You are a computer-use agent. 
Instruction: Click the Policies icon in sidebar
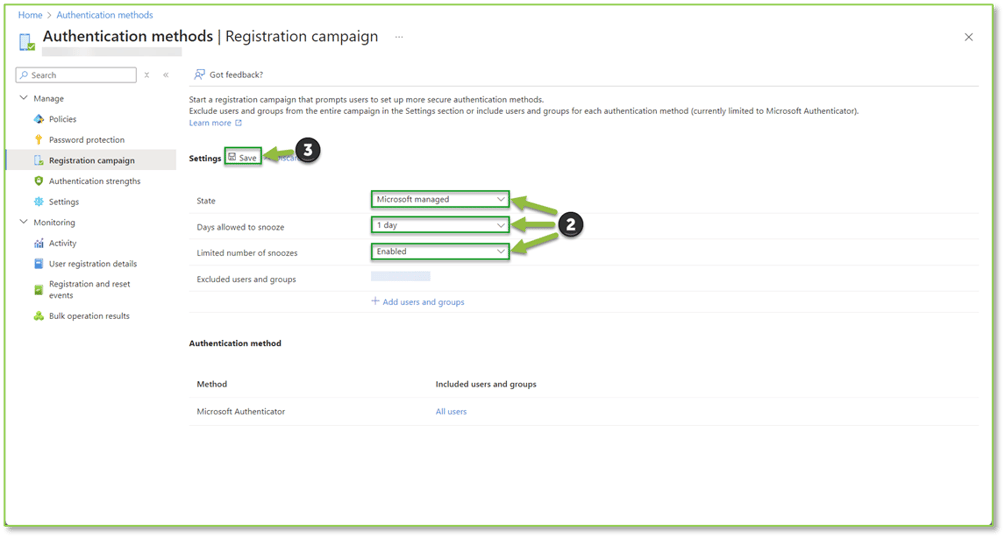point(38,119)
